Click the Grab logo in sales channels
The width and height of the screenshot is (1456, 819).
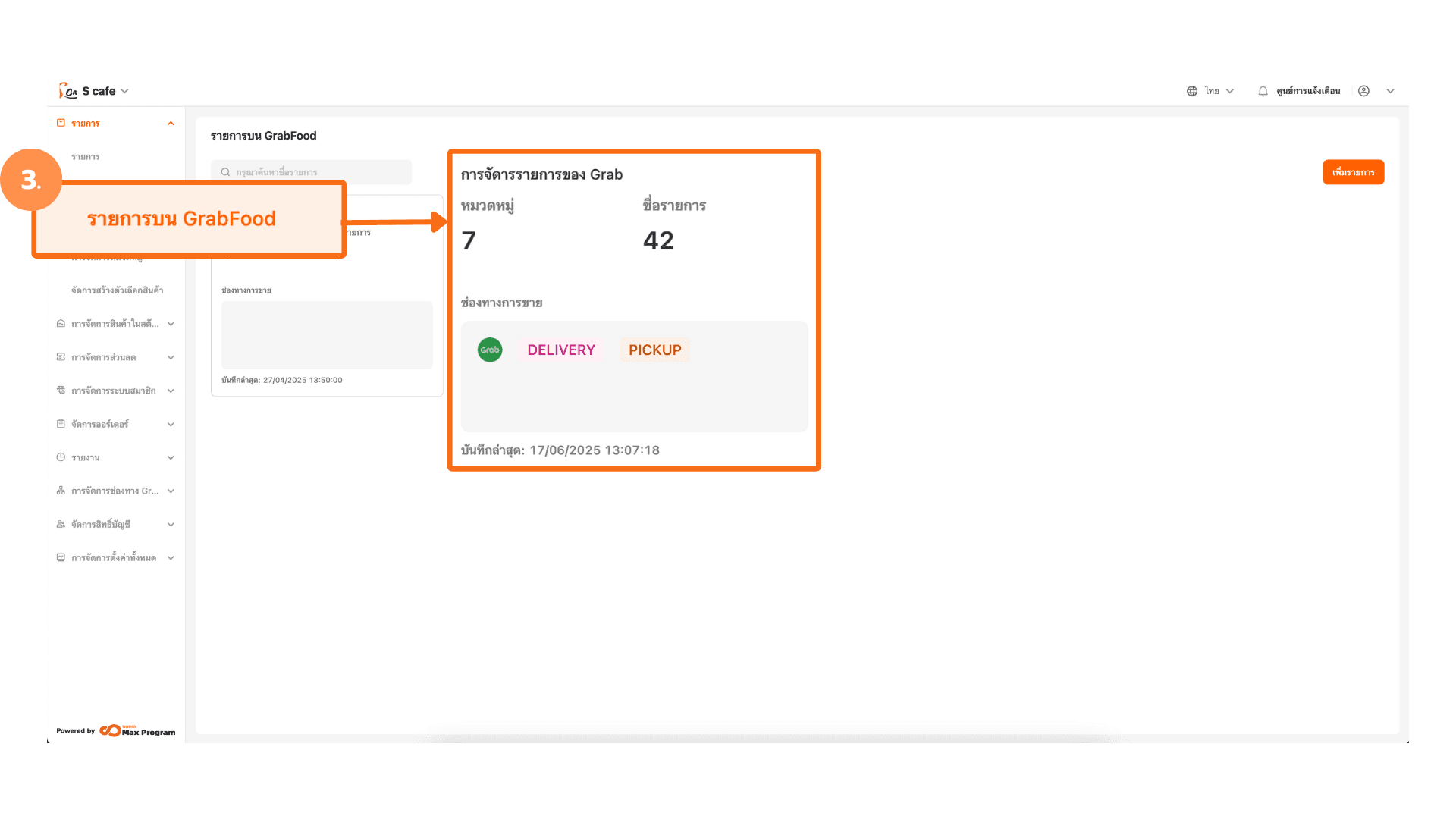[490, 350]
